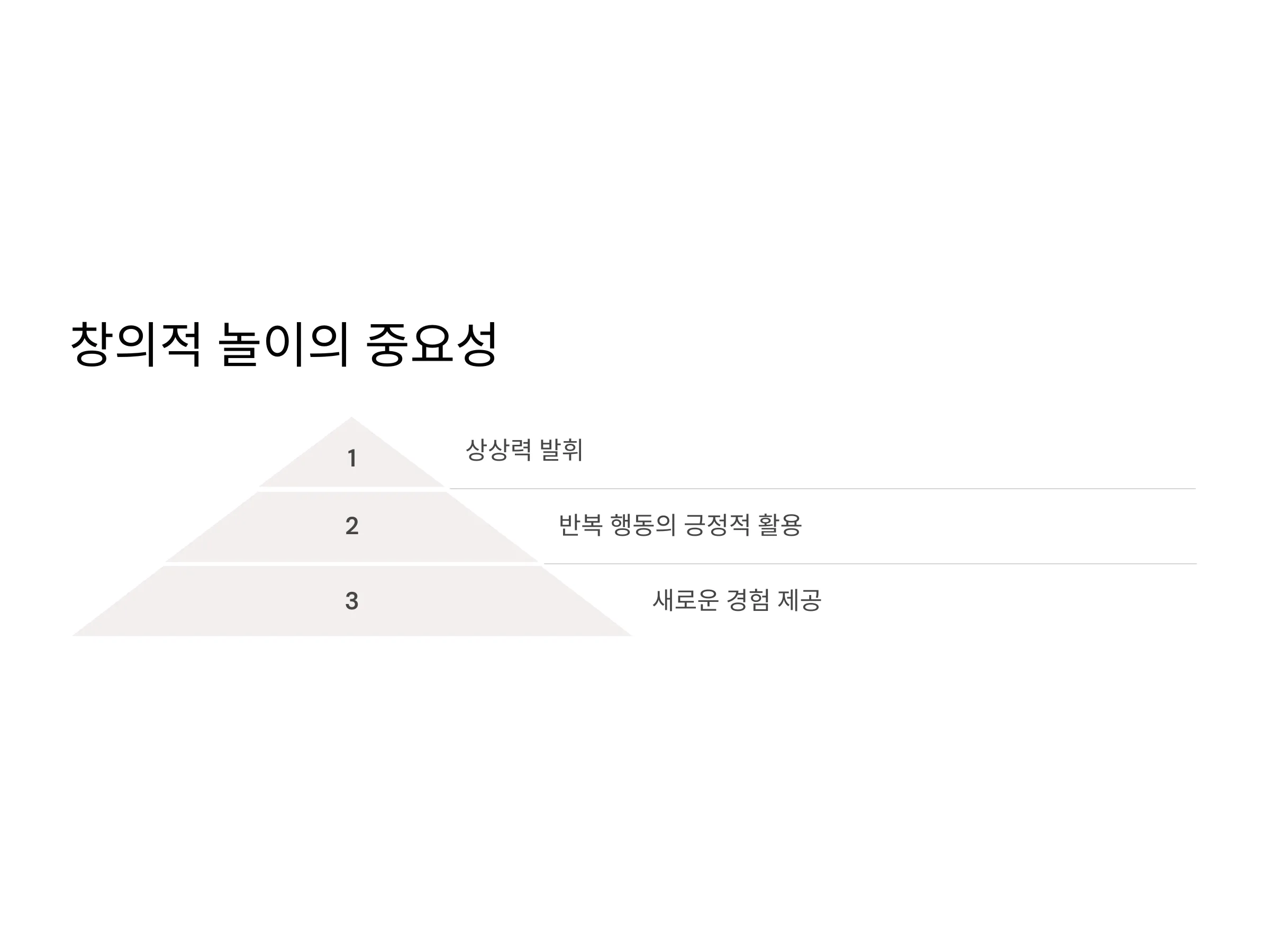Click the word 상상력 beside the top tier
This screenshot has height=952, width=1270.
[498, 450]
